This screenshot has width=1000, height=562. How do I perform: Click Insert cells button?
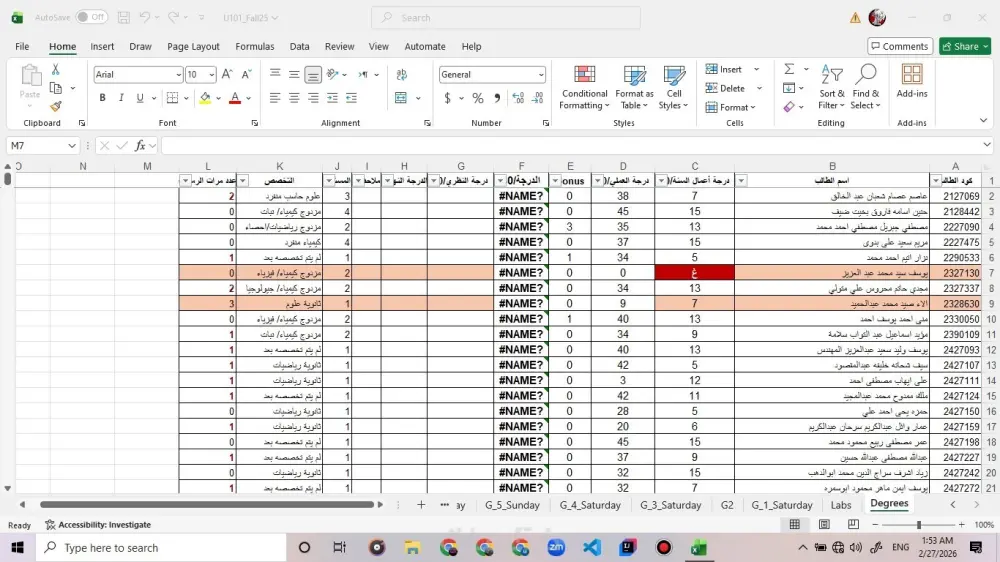click(724, 70)
